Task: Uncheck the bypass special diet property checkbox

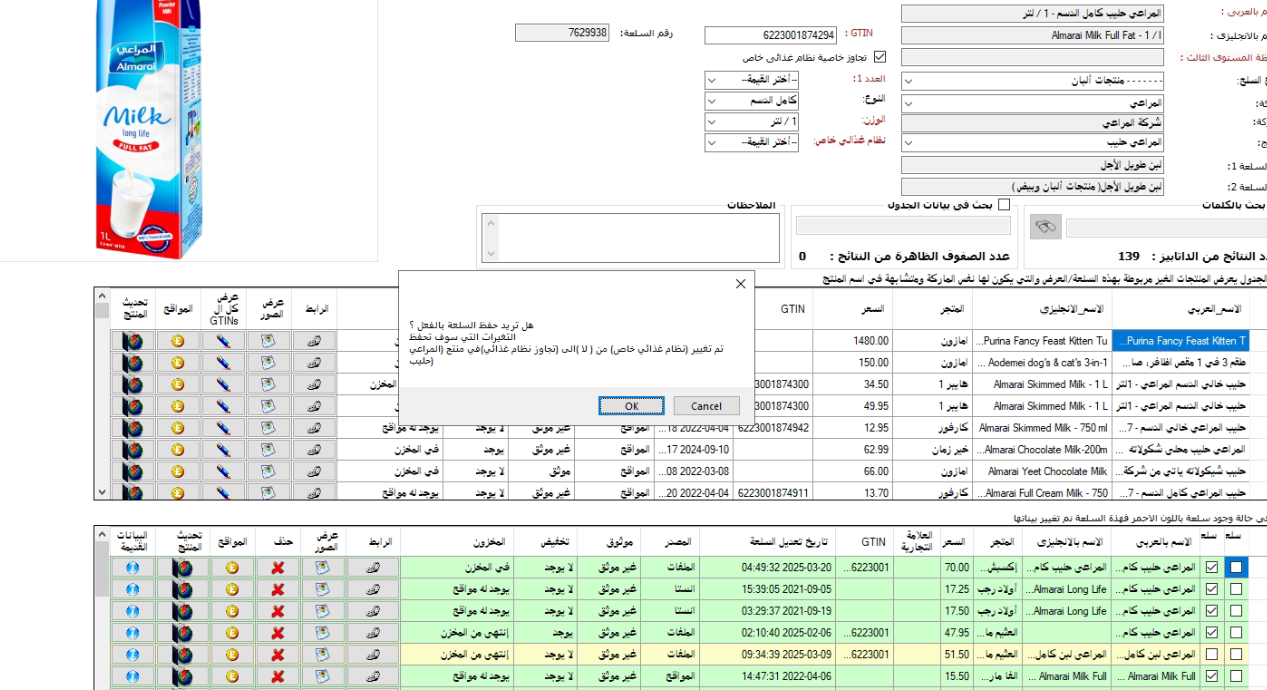Action: point(880,57)
